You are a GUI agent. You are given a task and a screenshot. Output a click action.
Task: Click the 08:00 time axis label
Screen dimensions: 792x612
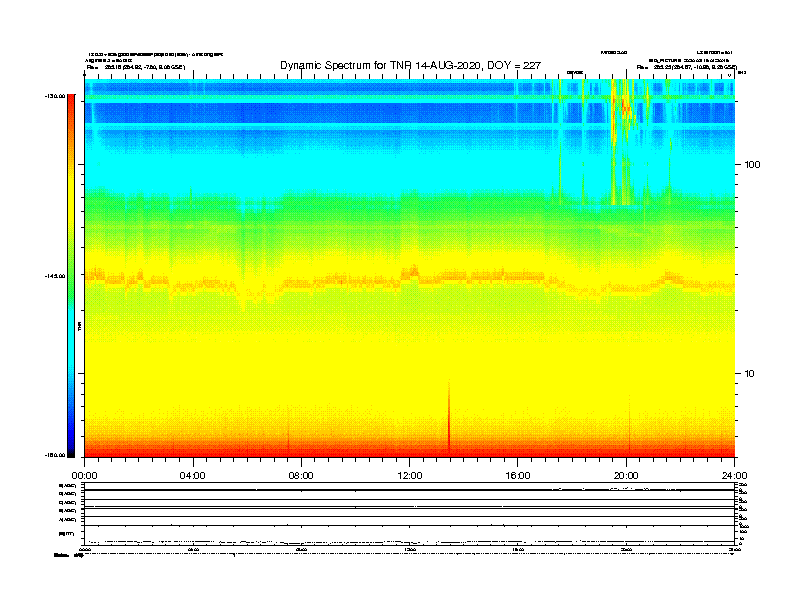tap(301, 476)
